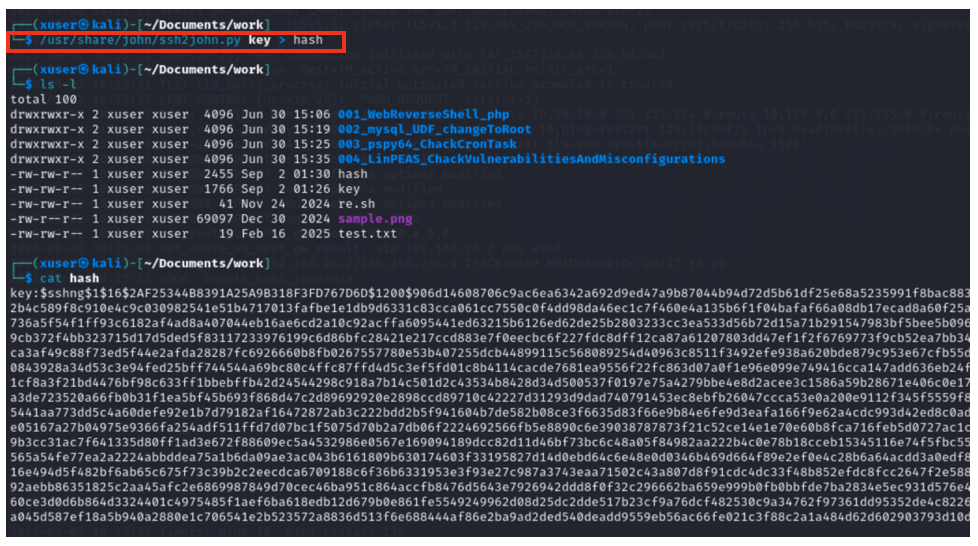Screen dimensions: 978x546
Task: Click the 002_mysql_UDF_changeToRoot directory name
Action: click(x=435, y=130)
